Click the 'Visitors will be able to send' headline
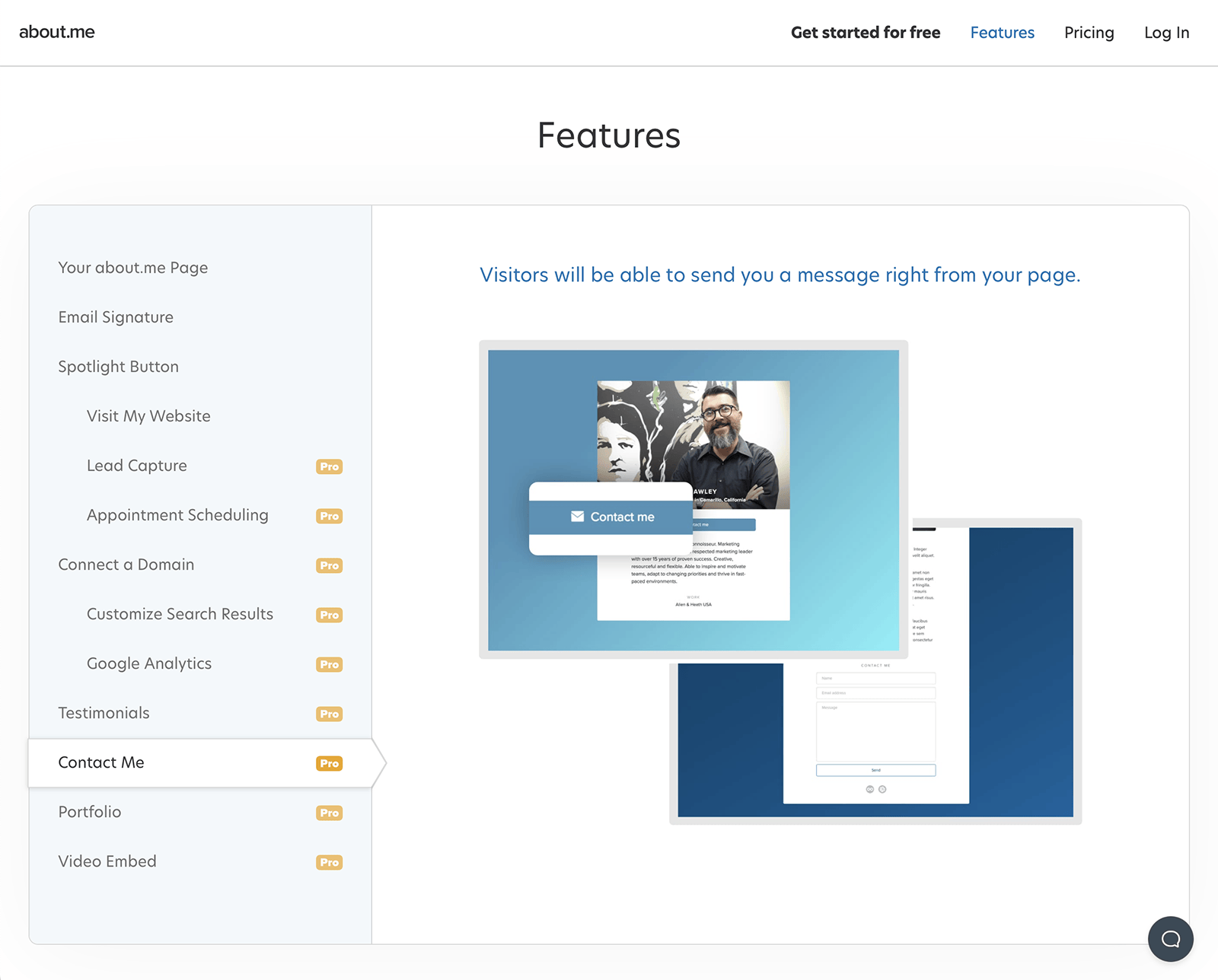The height and width of the screenshot is (980, 1218). pos(780,275)
